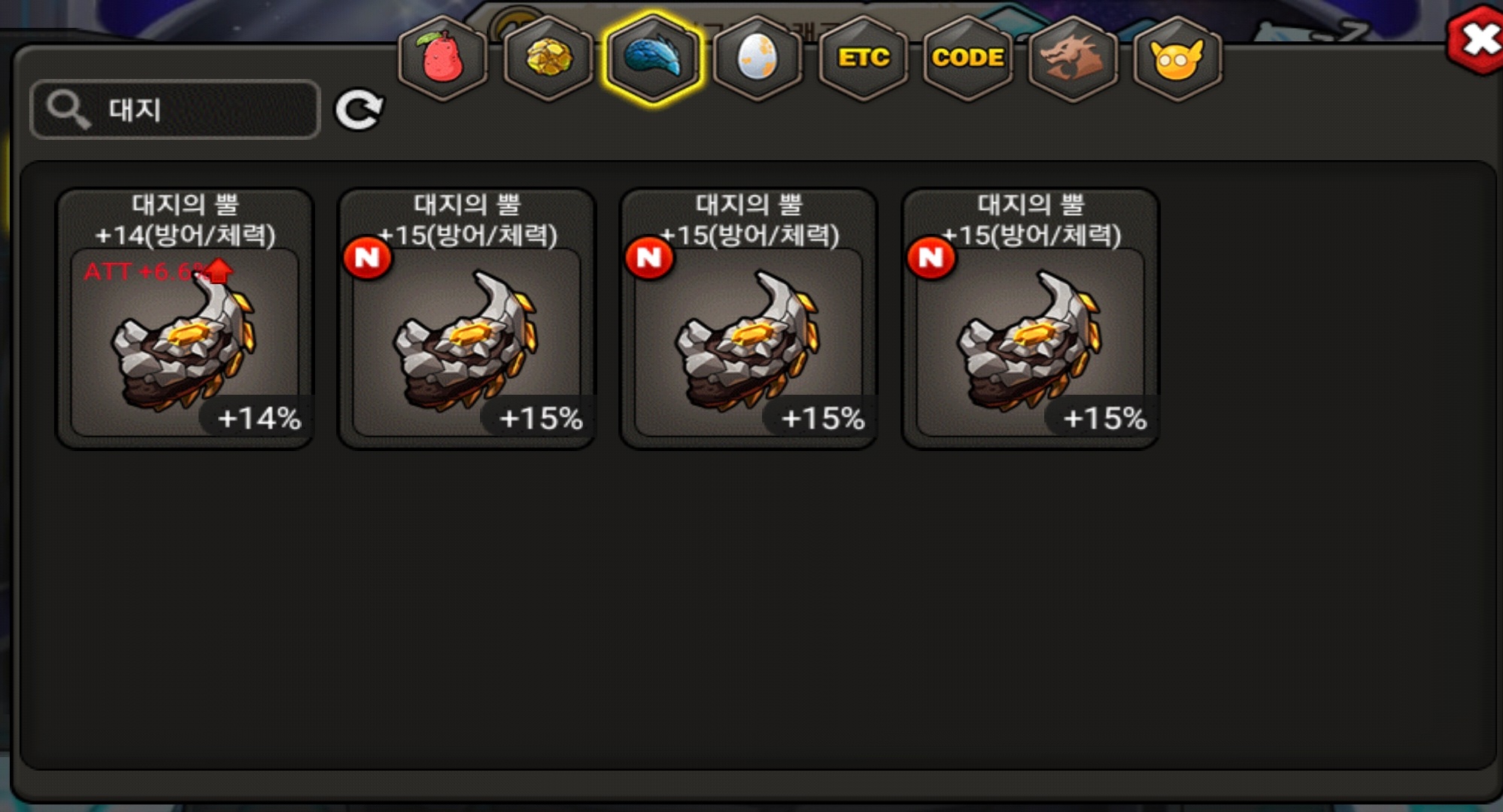Select the yellow horned mask category
This screenshot has width=1503, height=812.
click(x=1177, y=58)
